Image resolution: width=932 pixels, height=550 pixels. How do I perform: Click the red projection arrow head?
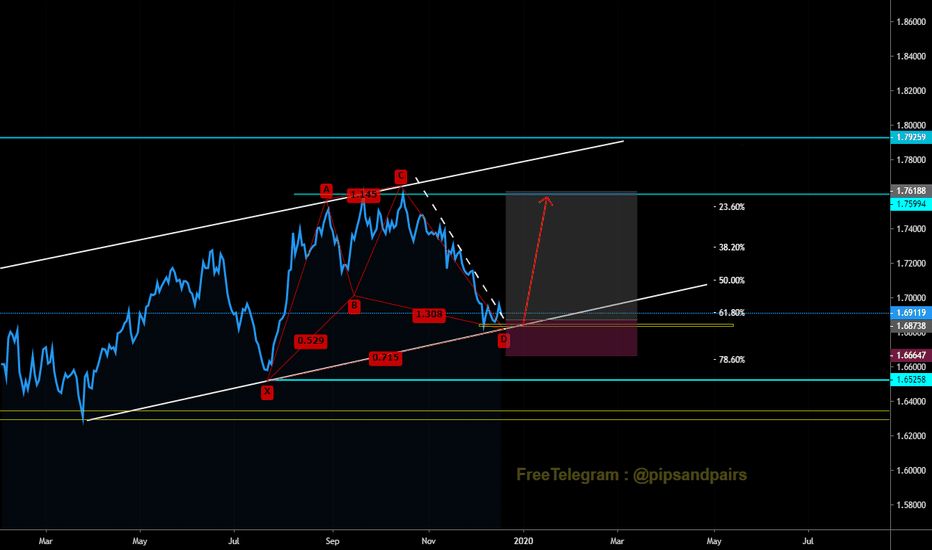pyautogui.click(x=546, y=200)
